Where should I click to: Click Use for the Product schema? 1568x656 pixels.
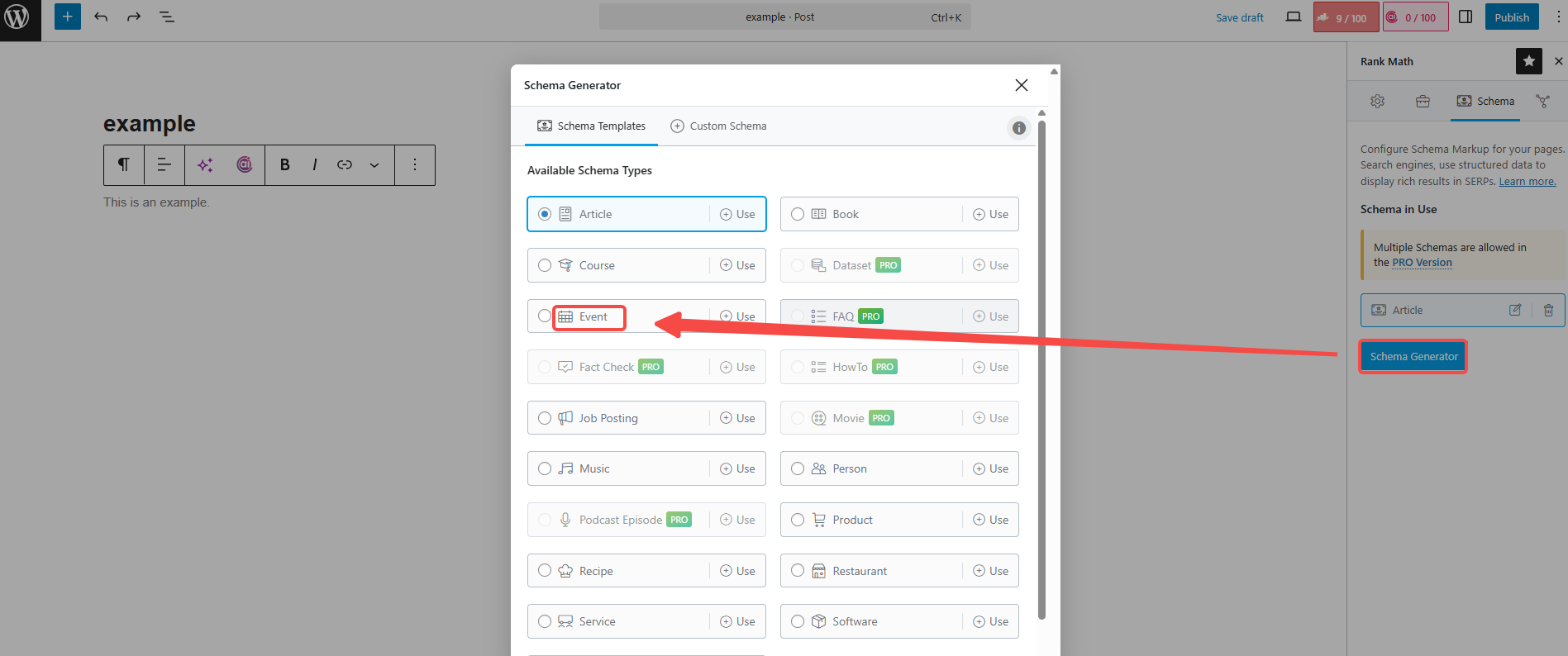[990, 520]
